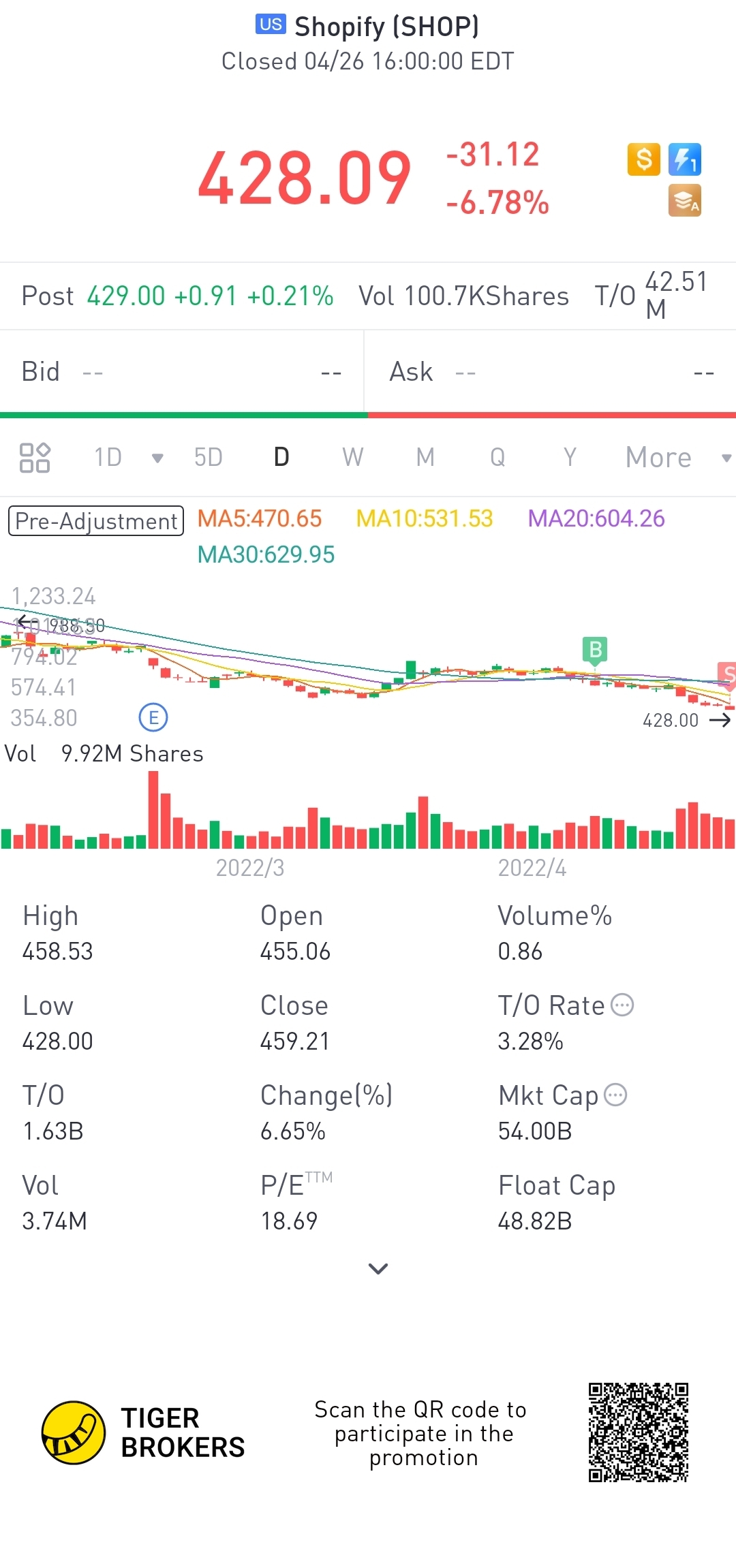Tap the Low 428.00 stat value

coord(57,1041)
